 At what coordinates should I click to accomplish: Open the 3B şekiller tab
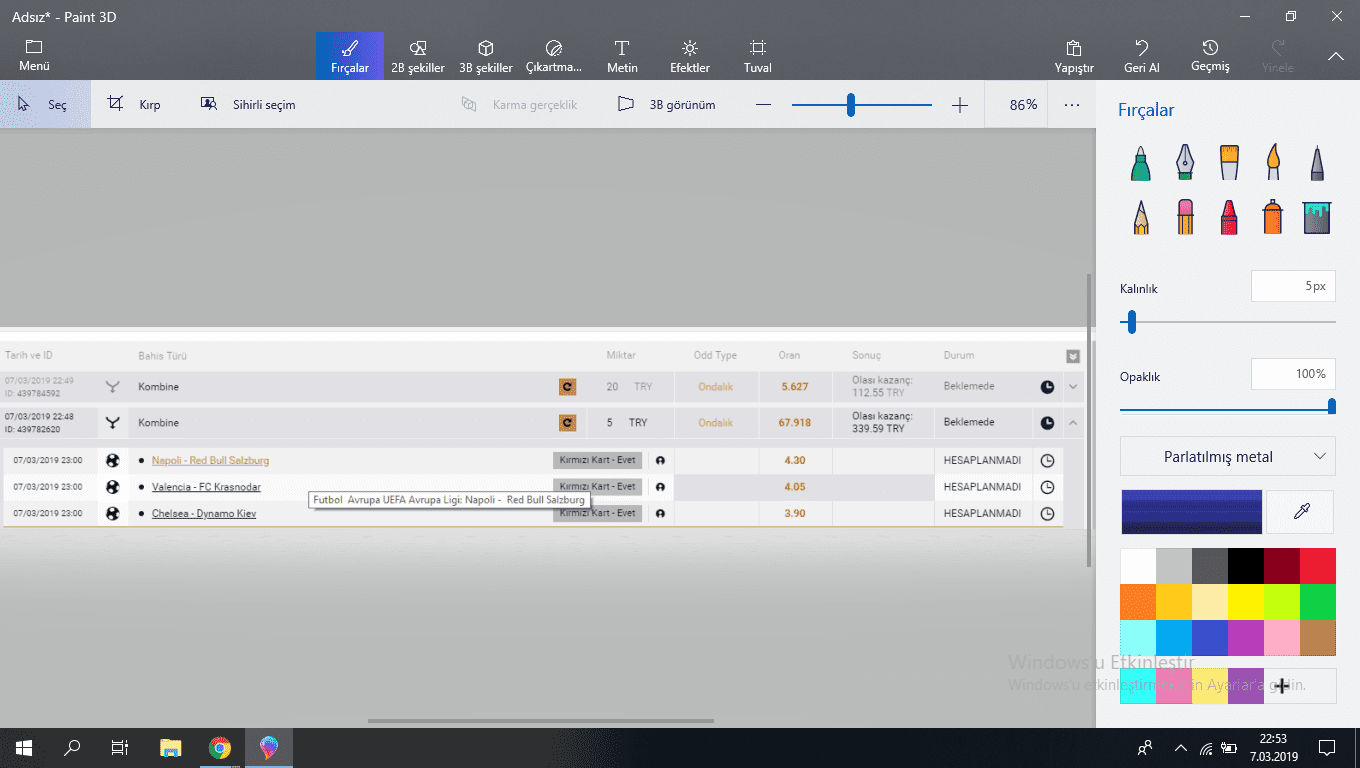[x=486, y=56]
